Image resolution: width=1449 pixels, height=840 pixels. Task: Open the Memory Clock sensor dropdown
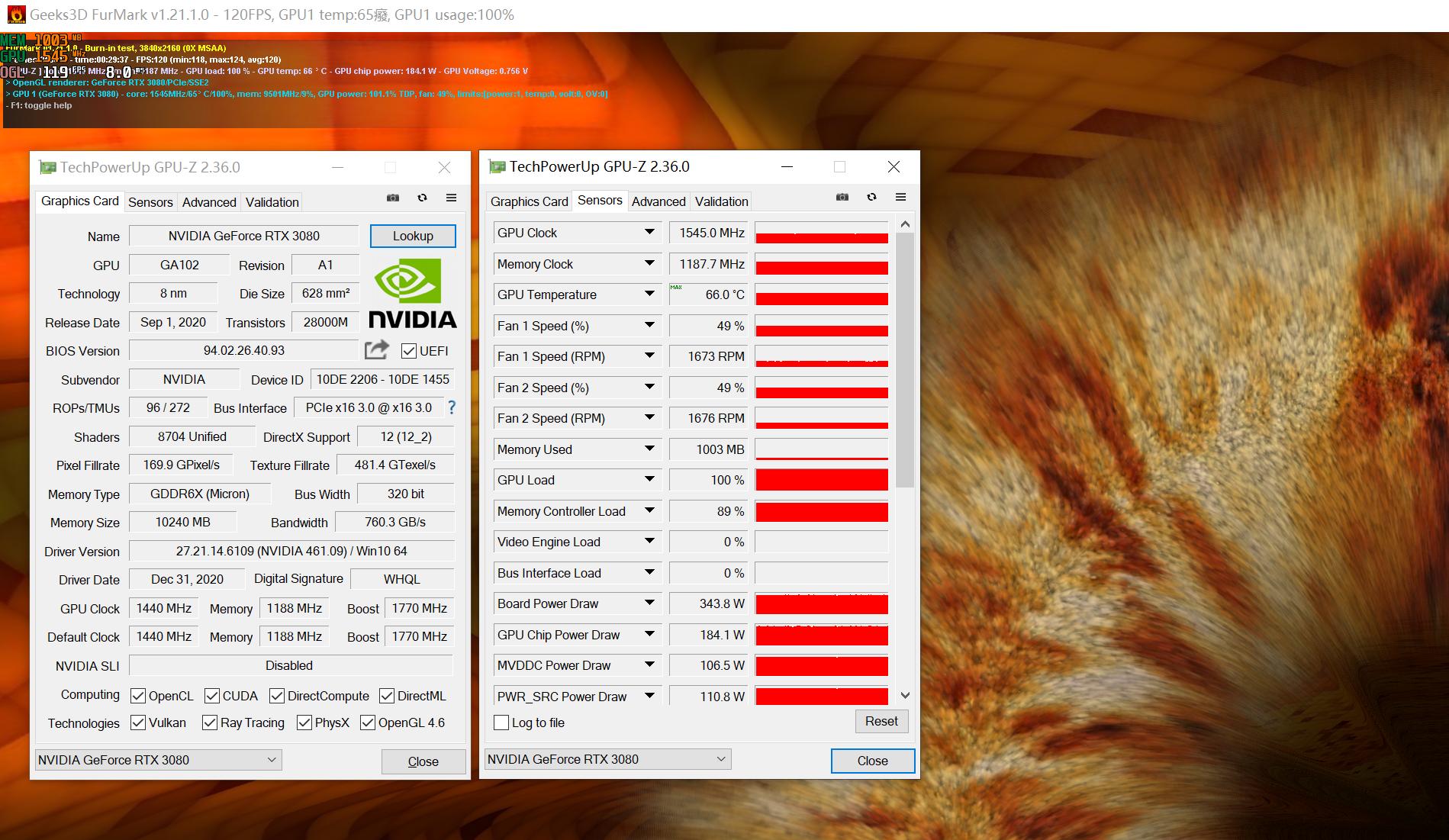click(x=649, y=263)
